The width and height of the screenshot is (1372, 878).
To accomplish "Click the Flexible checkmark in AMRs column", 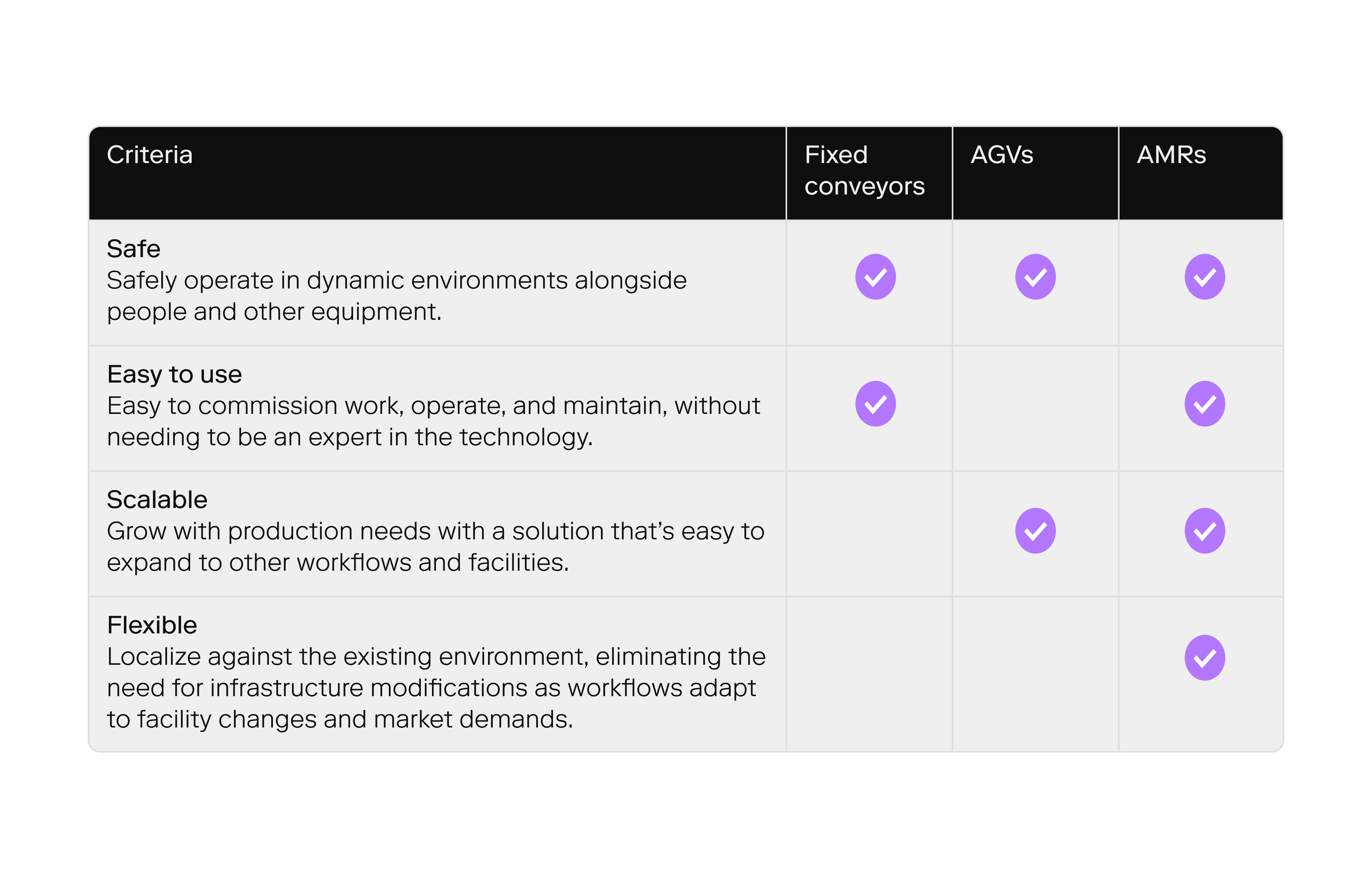I will 1204,657.
